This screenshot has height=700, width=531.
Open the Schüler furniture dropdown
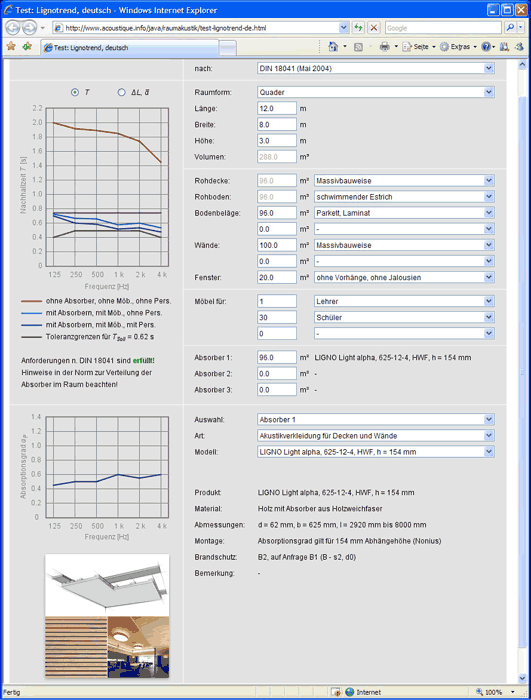[404, 317]
